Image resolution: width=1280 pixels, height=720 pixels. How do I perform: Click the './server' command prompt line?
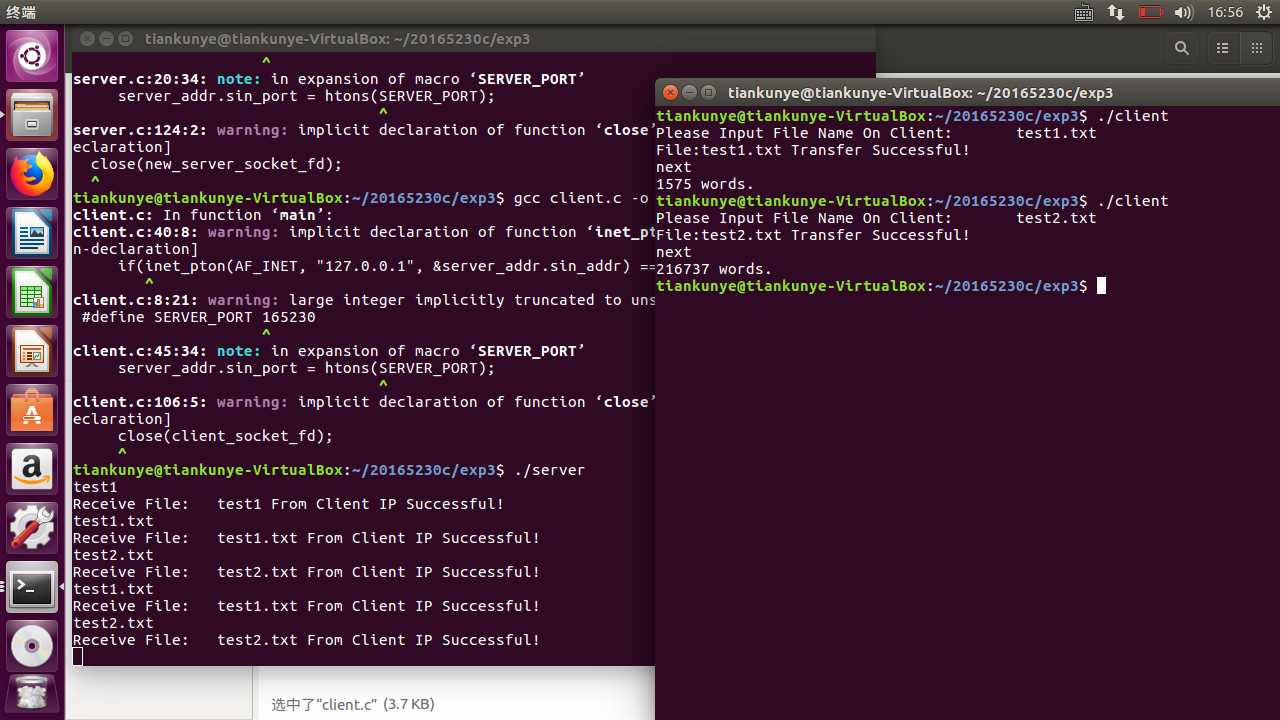(x=329, y=470)
